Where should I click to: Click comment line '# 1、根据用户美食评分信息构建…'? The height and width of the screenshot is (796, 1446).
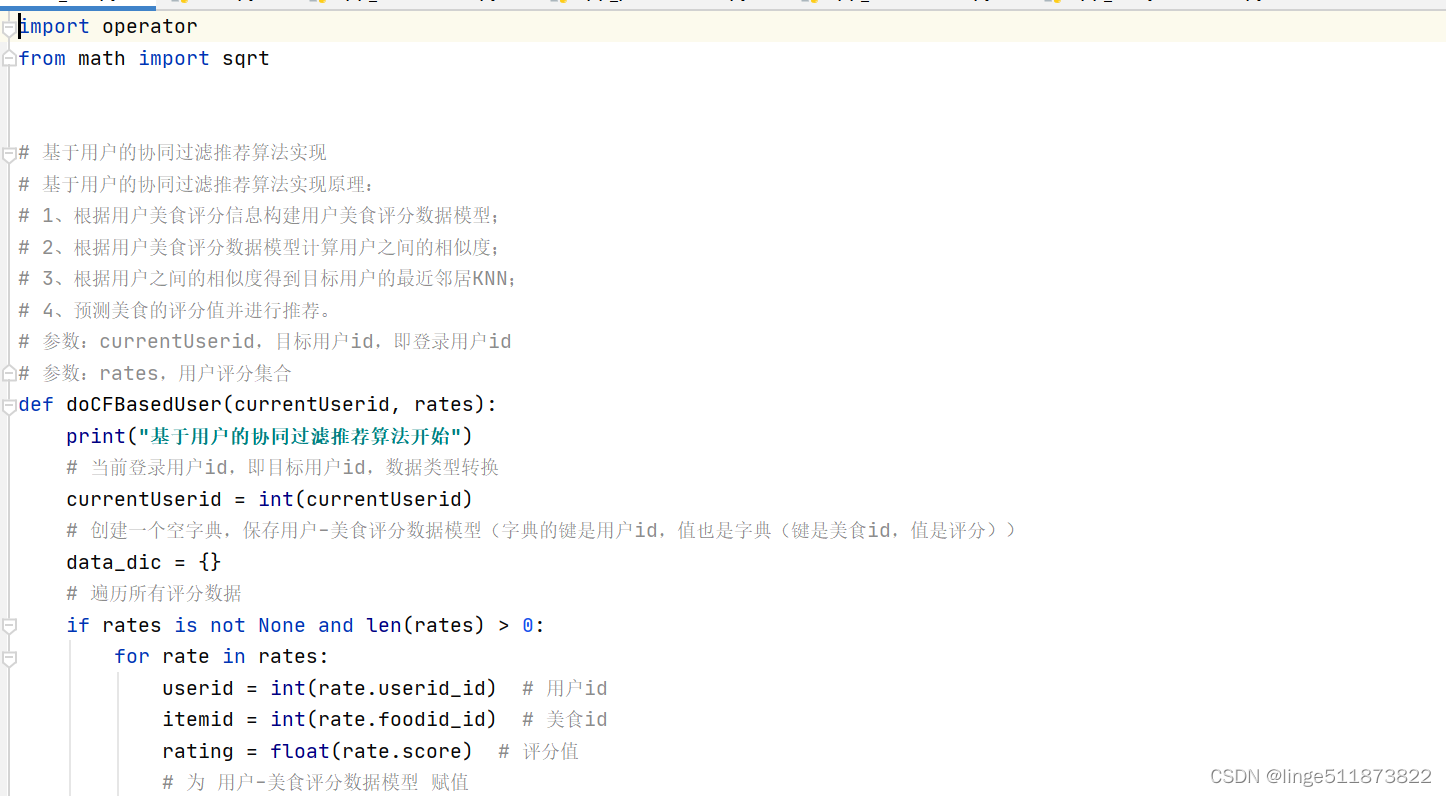click(259, 216)
